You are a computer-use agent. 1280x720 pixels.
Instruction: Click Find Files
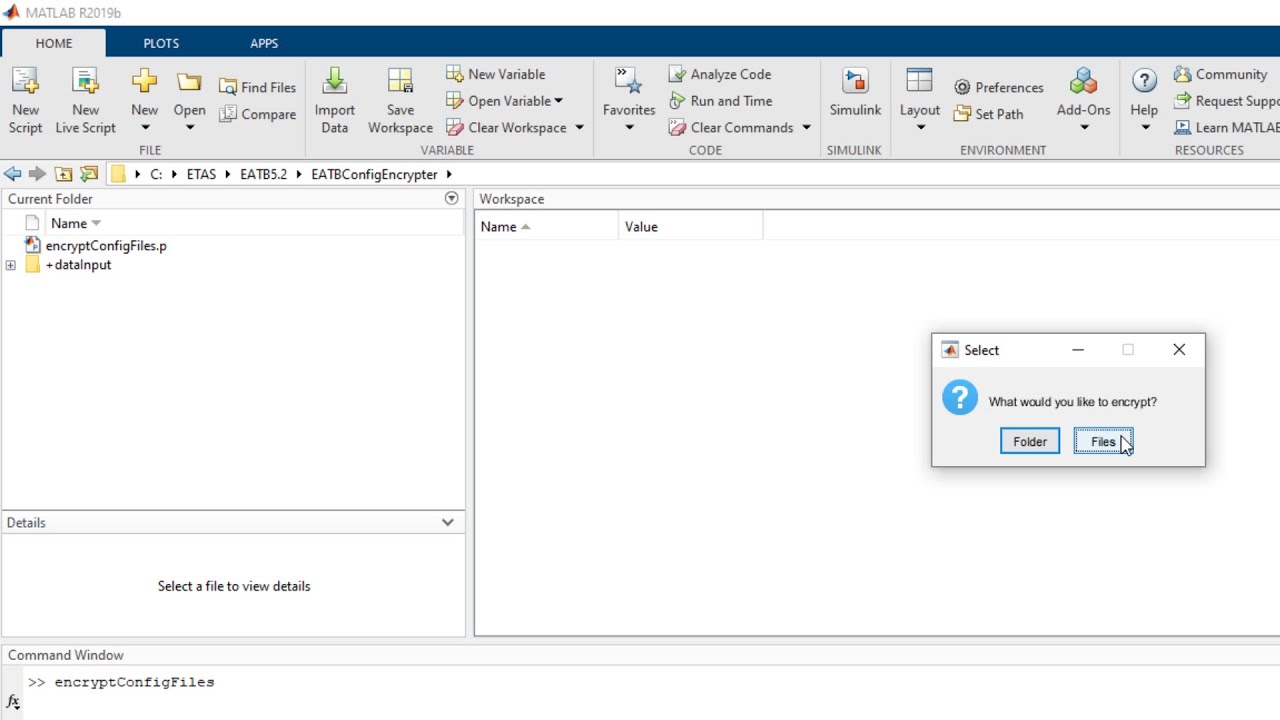pos(258,87)
